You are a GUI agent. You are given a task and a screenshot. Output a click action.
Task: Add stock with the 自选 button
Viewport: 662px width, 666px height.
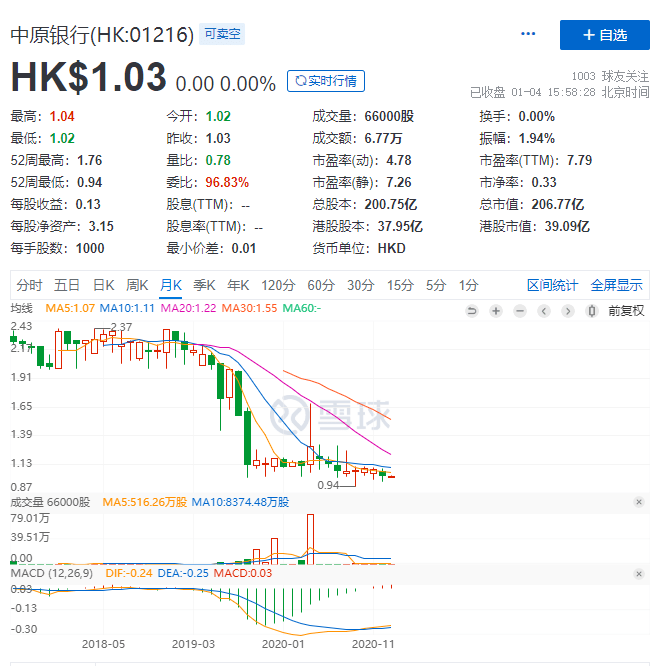coord(605,35)
